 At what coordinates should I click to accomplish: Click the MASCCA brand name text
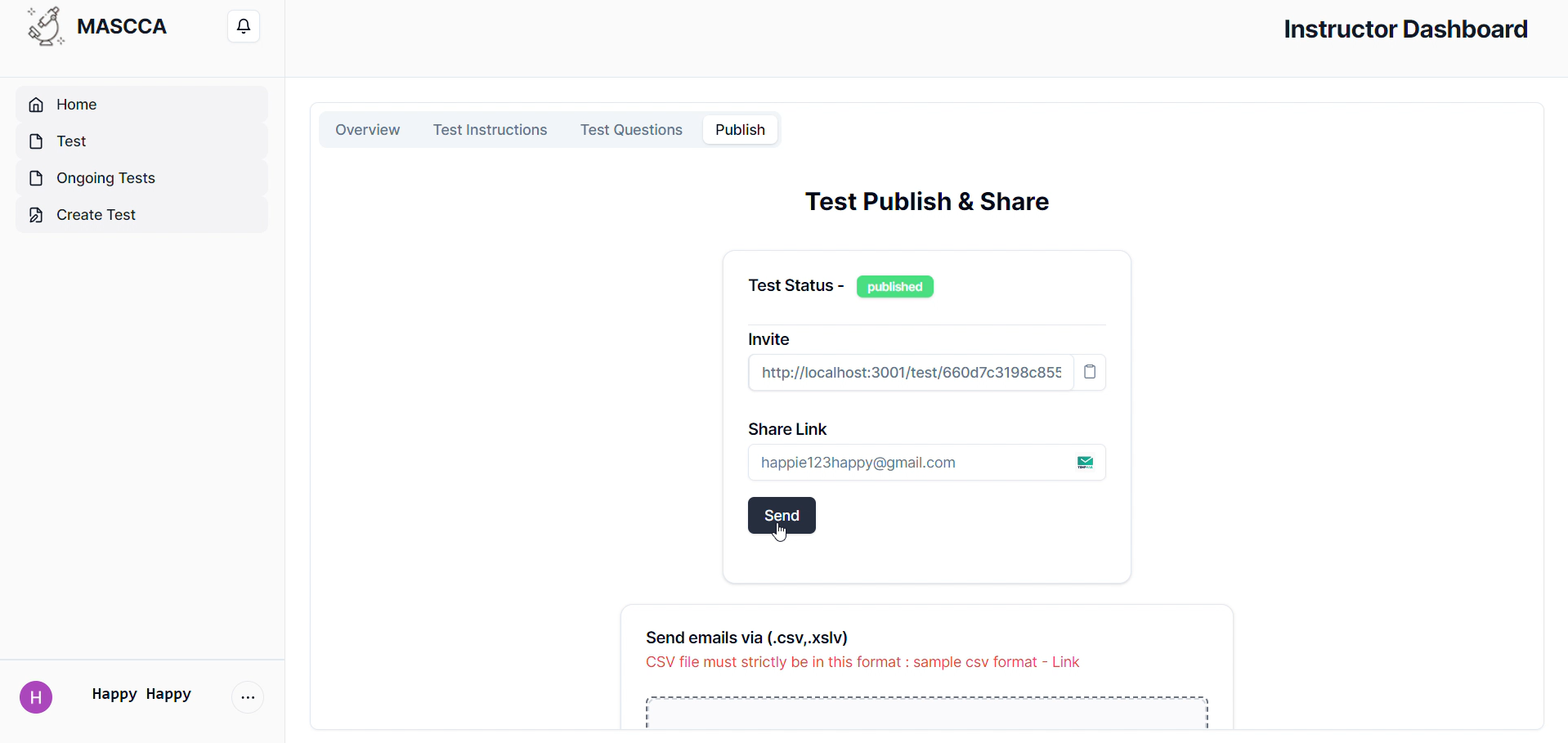click(122, 26)
